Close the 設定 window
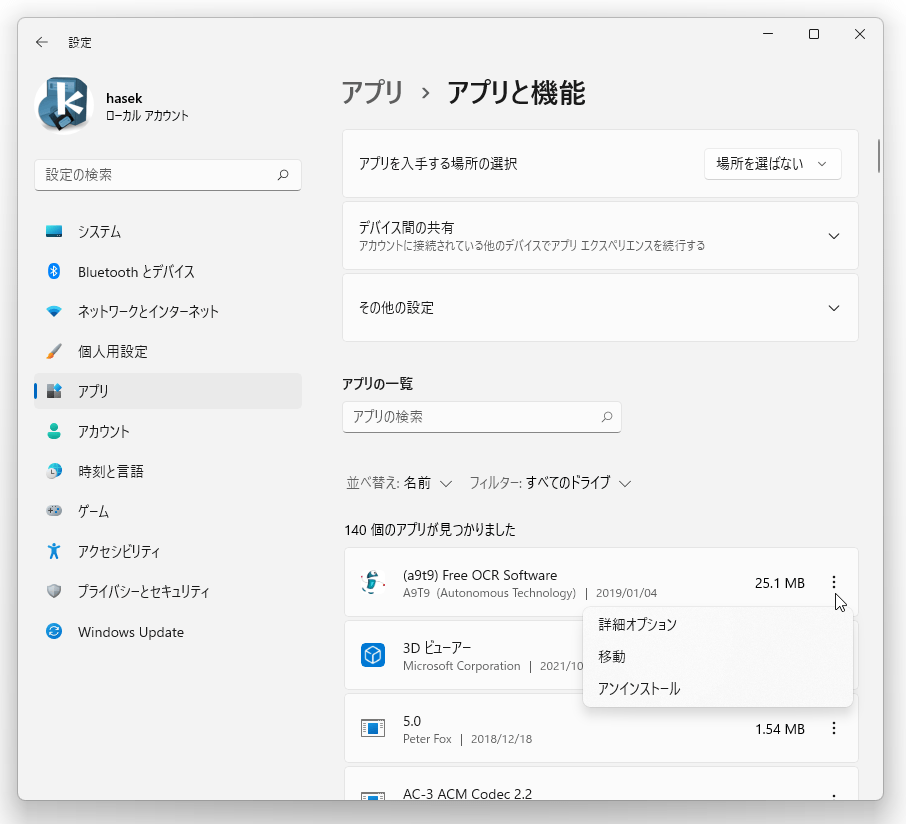 coord(860,34)
